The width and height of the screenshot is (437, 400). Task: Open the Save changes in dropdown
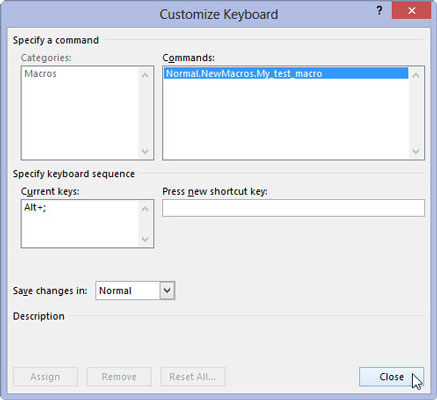click(167, 291)
